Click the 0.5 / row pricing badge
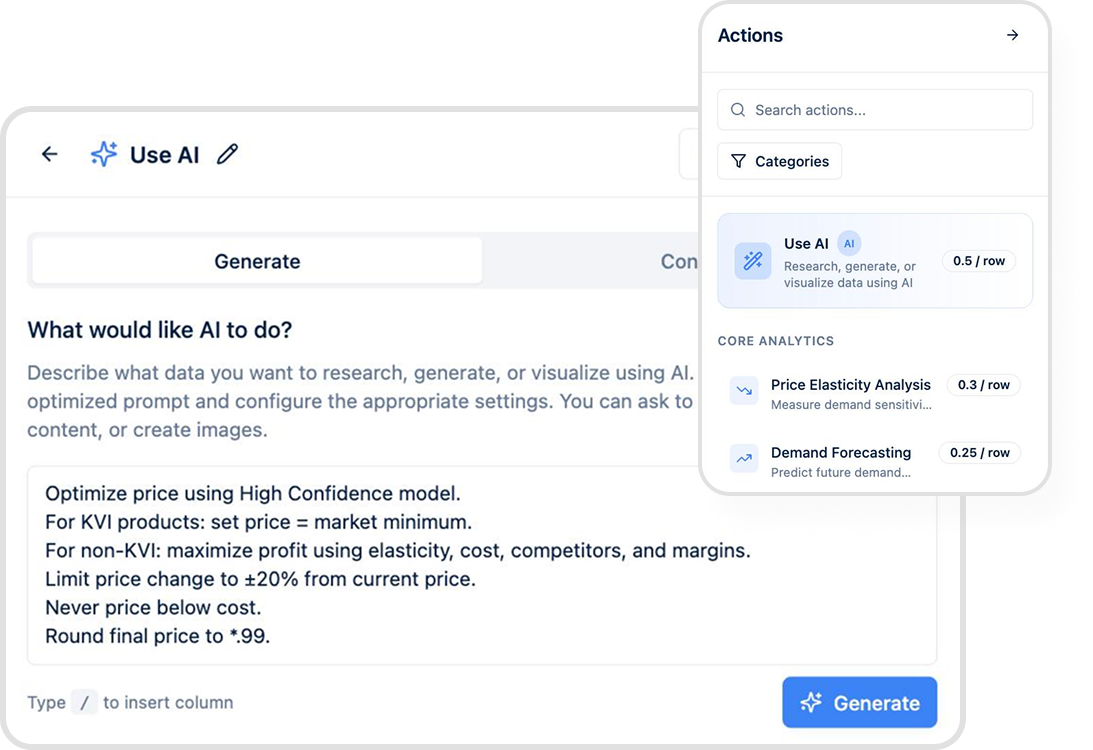 [978, 261]
